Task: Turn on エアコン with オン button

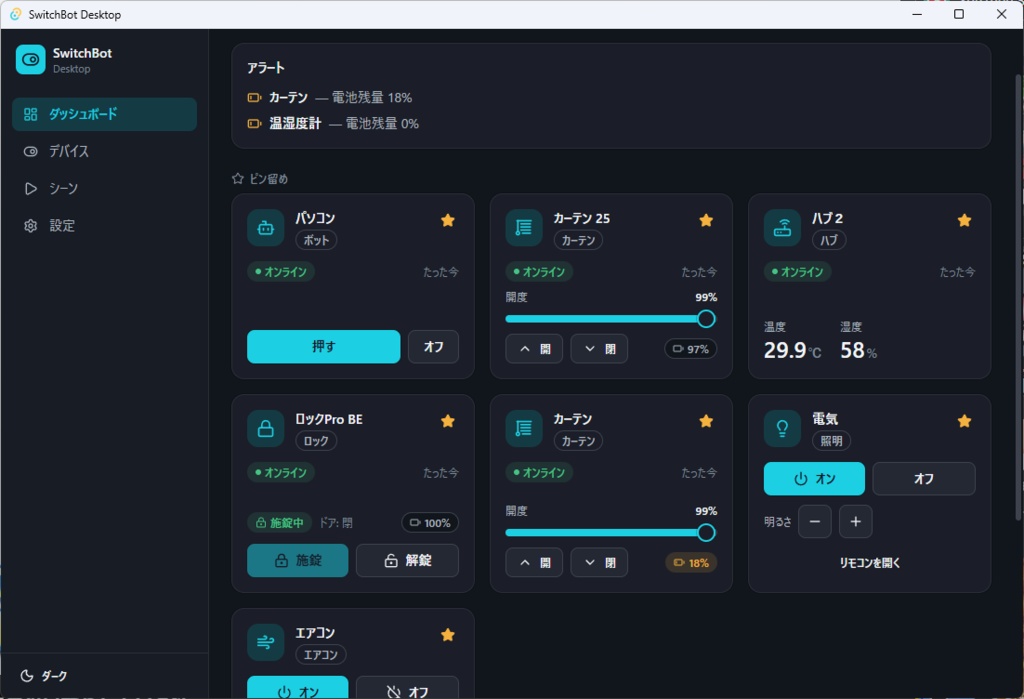Action: point(298,688)
